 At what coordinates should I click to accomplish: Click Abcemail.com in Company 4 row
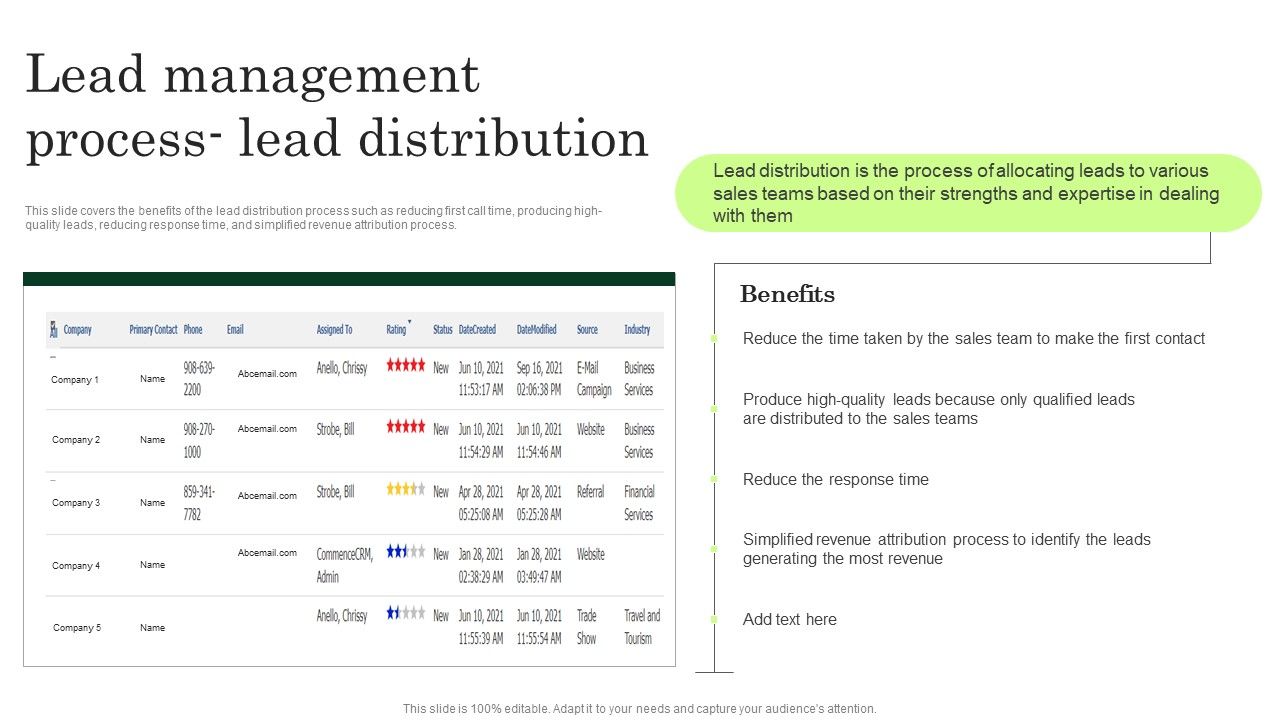click(x=267, y=553)
